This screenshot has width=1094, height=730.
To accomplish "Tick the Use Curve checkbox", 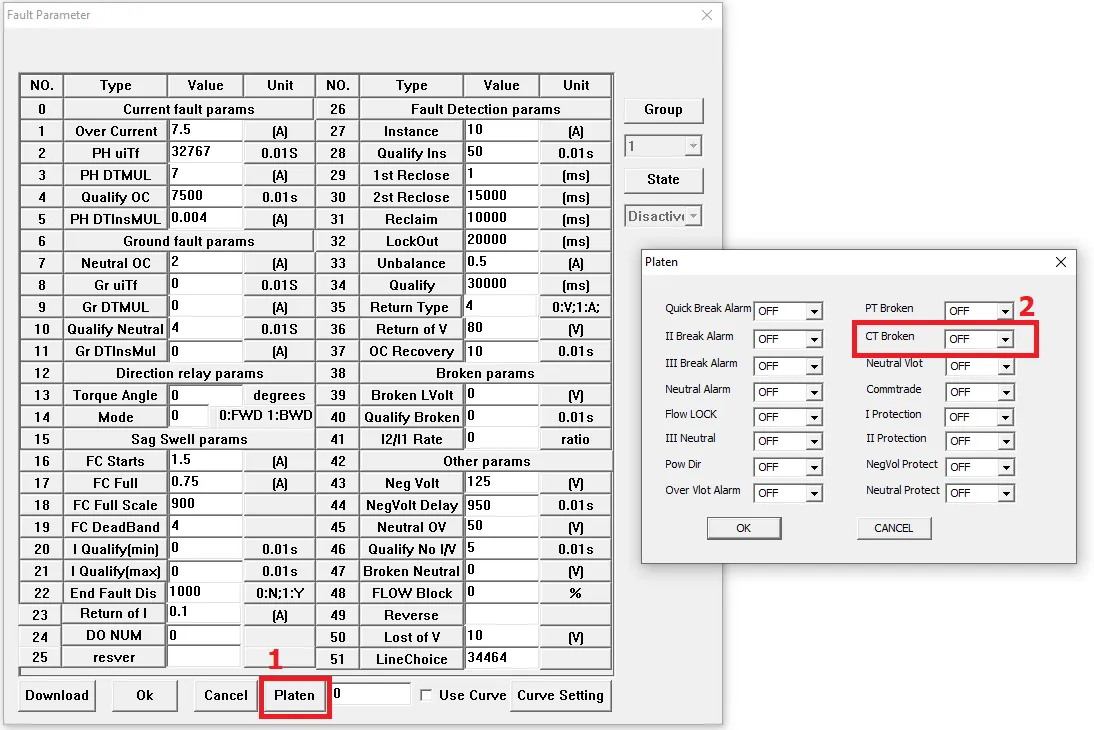I will coord(426,695).
